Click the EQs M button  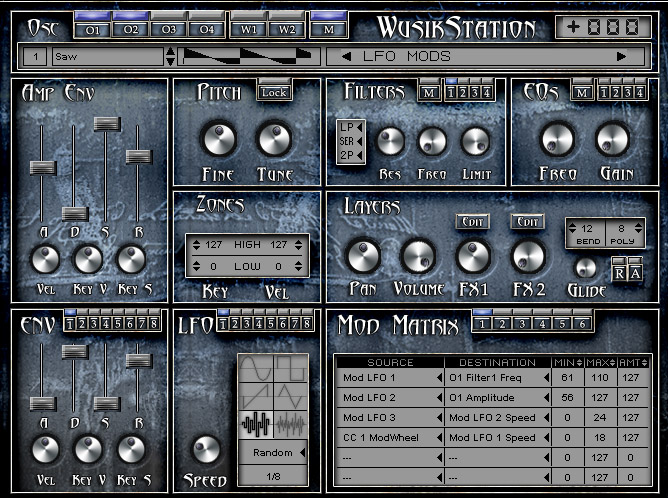(x=582, y=89)
